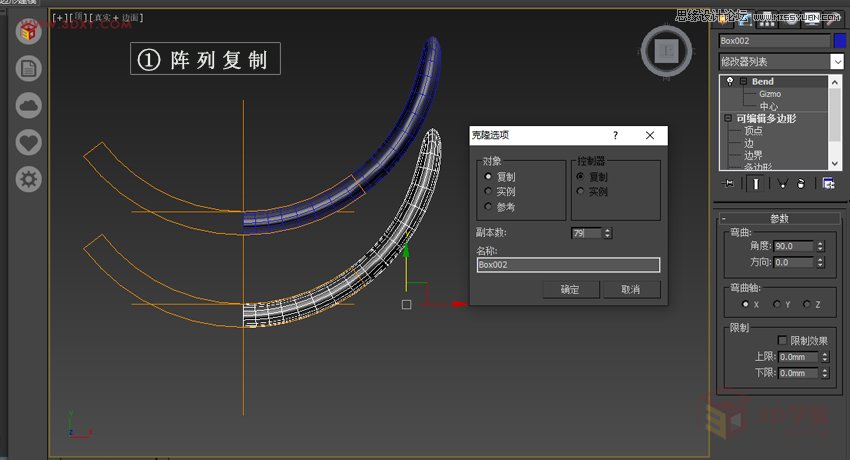Enable the 限制效果 checkbox
850x460 pixels.
click(x=783, y=341)
